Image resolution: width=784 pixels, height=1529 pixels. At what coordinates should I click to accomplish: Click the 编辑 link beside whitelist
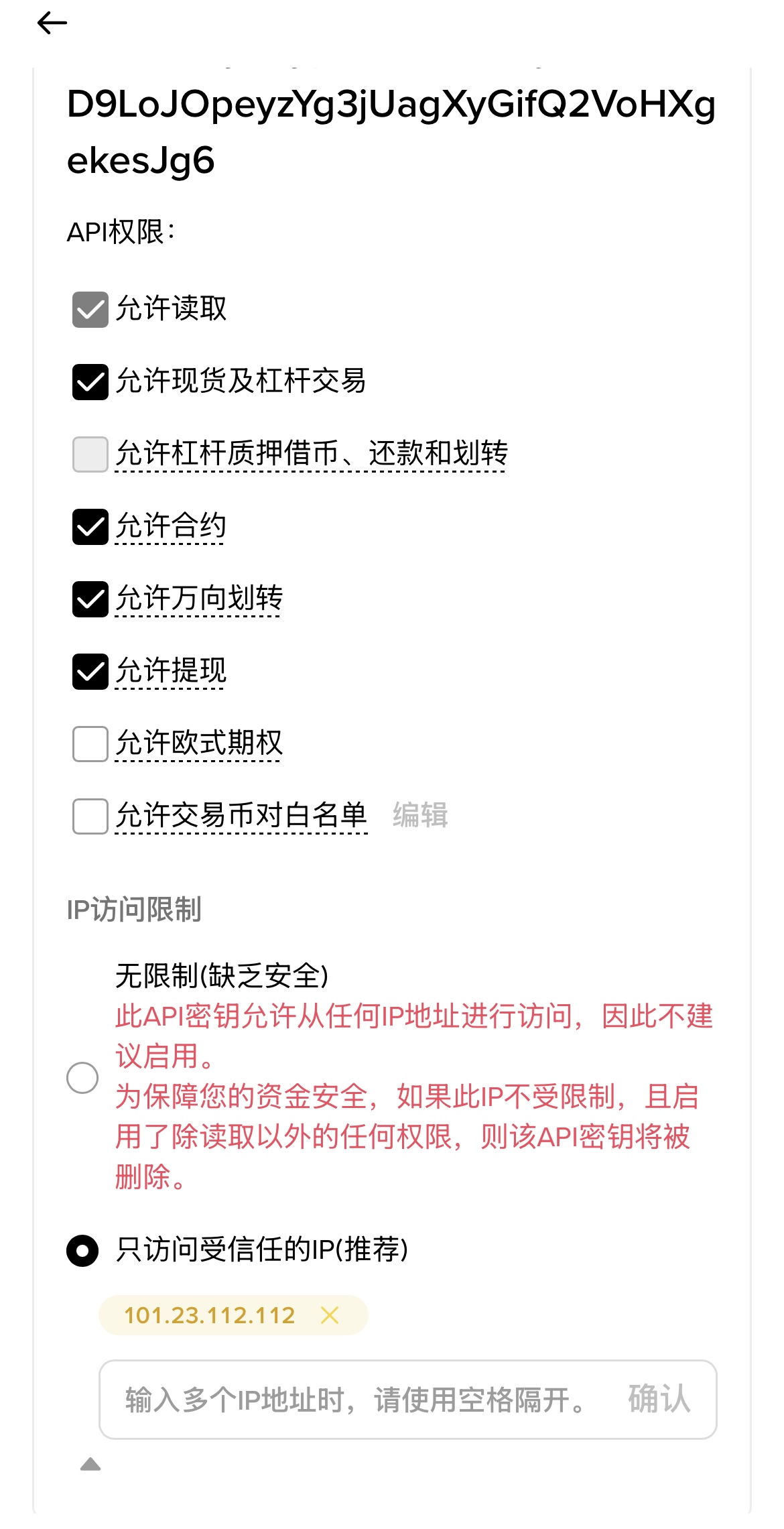(x=420, y=816)
